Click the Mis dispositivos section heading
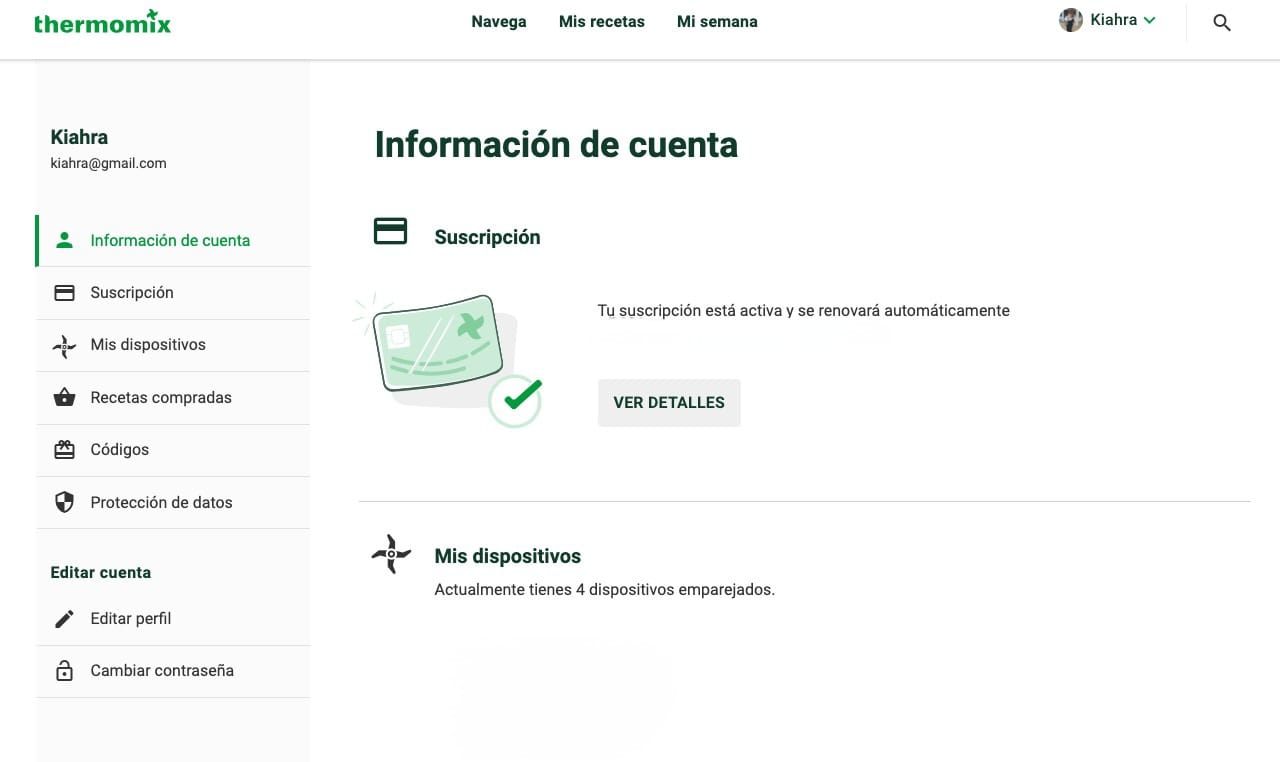This screenshot has height=762, width=1280. (x=507, y=556)
